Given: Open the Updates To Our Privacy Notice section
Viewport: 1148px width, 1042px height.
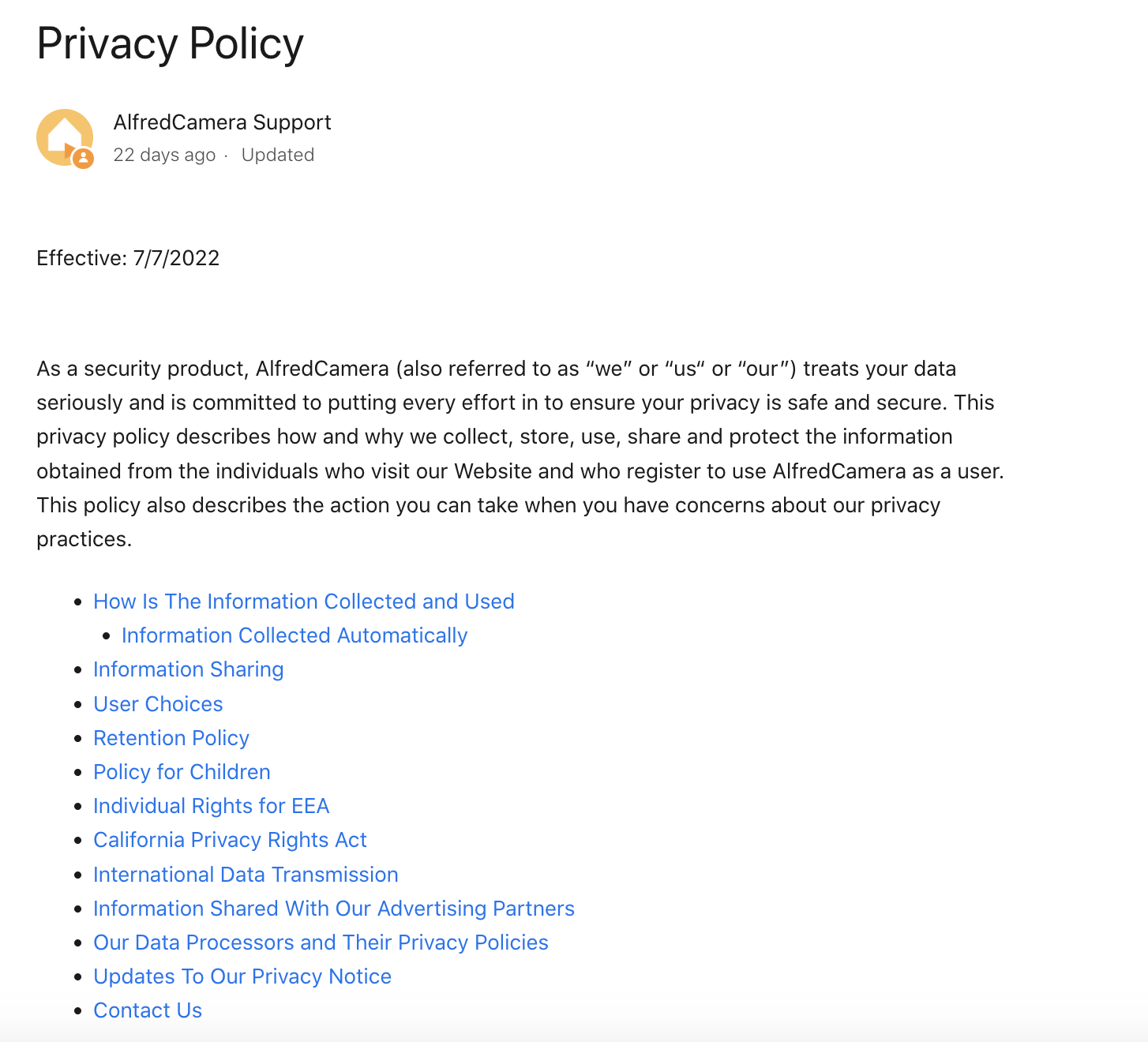Looking at the screenshot, I should pos(242,976).
